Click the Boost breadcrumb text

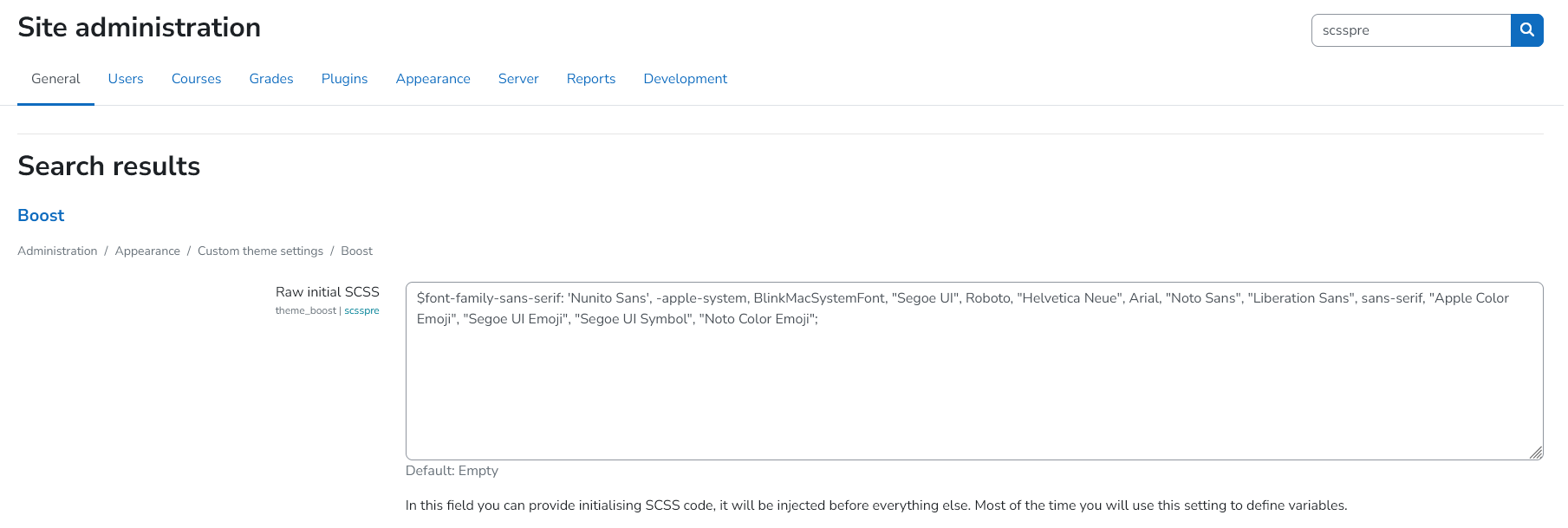[356, 251]
